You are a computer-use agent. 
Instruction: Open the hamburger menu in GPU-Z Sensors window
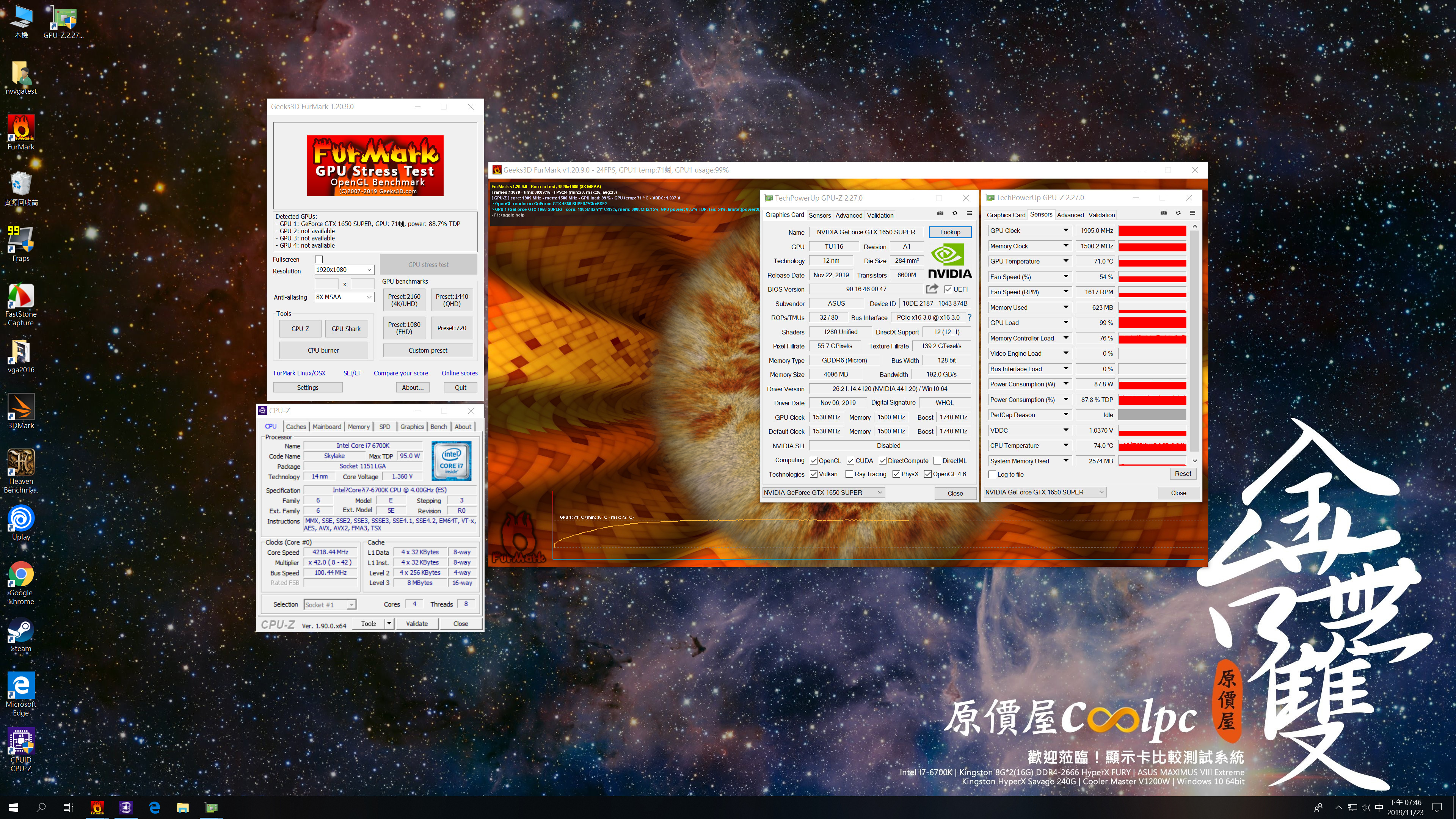[1192, 213]
